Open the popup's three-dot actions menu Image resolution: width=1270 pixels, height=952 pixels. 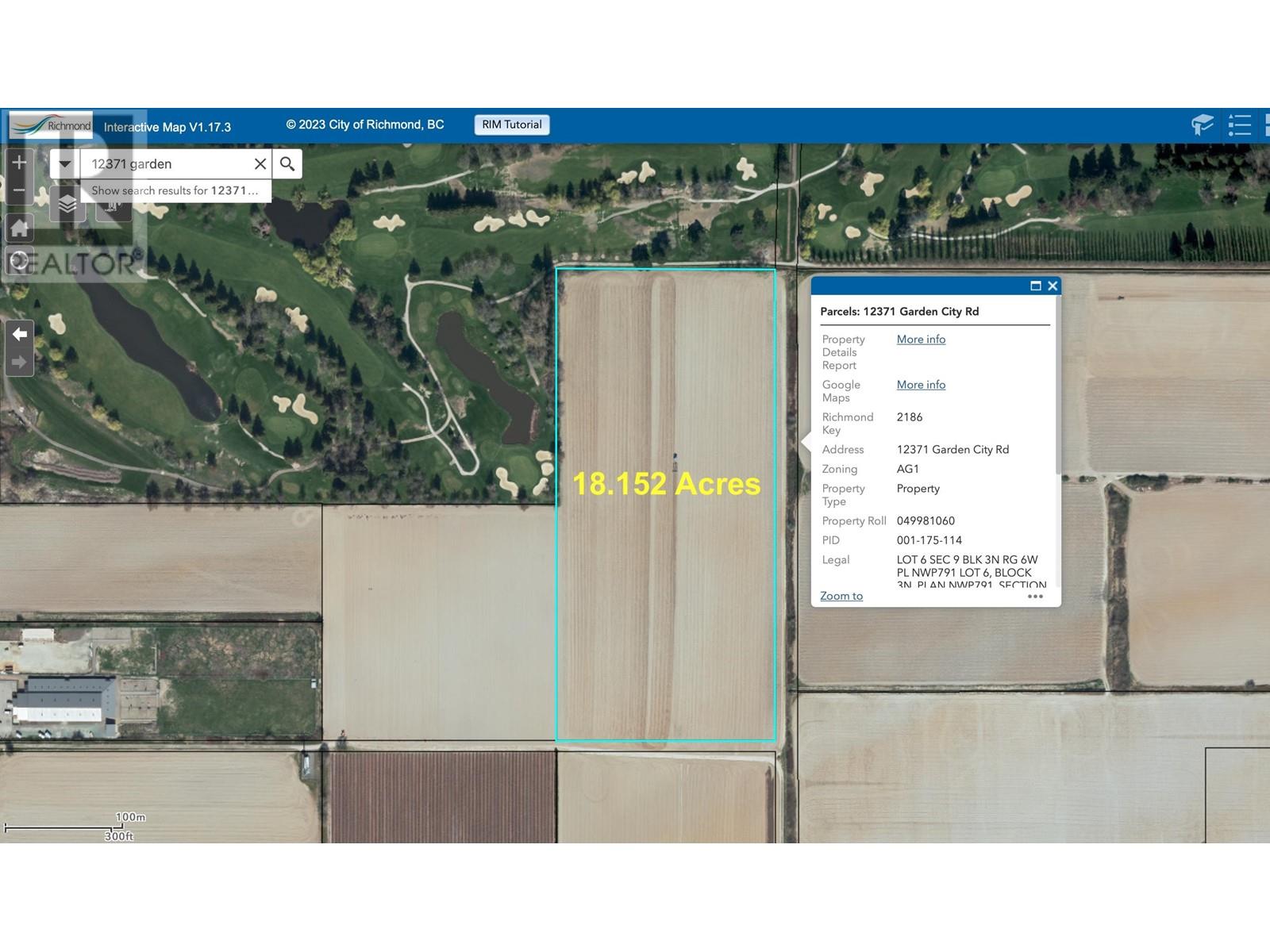click(x=1035, y=597)
